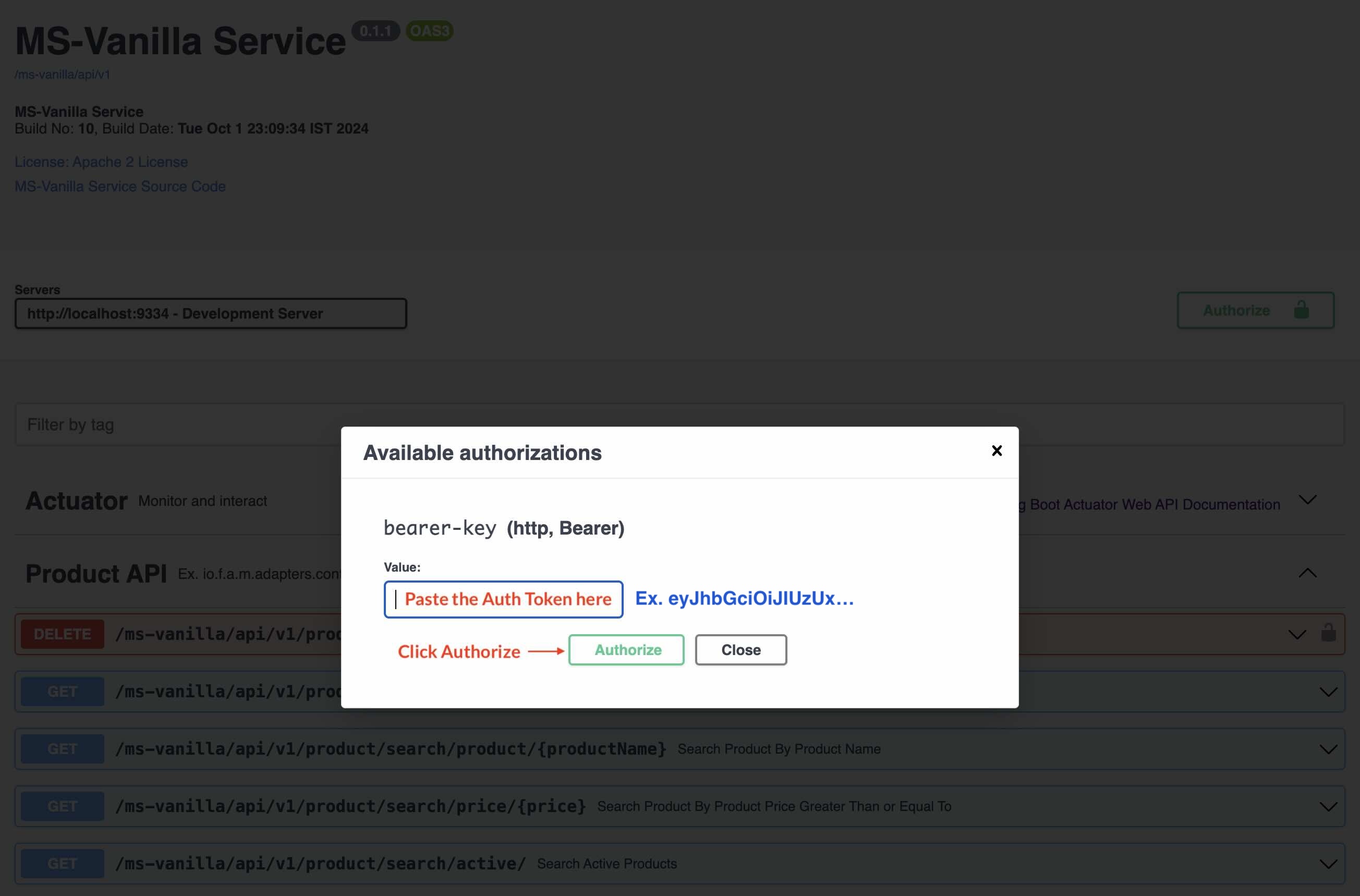Collapse the Product API section chevron

(x=1307, y=573)
